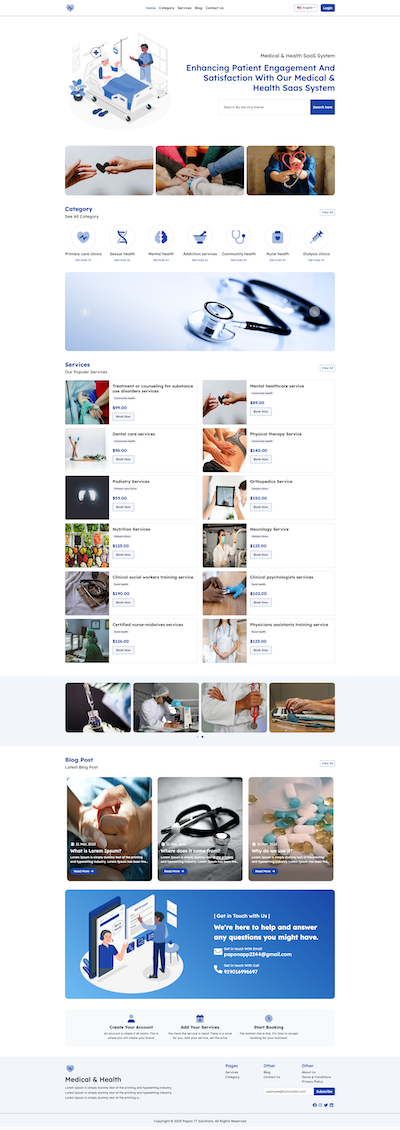Open the Mental health brain icon
Image resolution: width=400 pixels, height=1130 pixels.
click(161, 236)
